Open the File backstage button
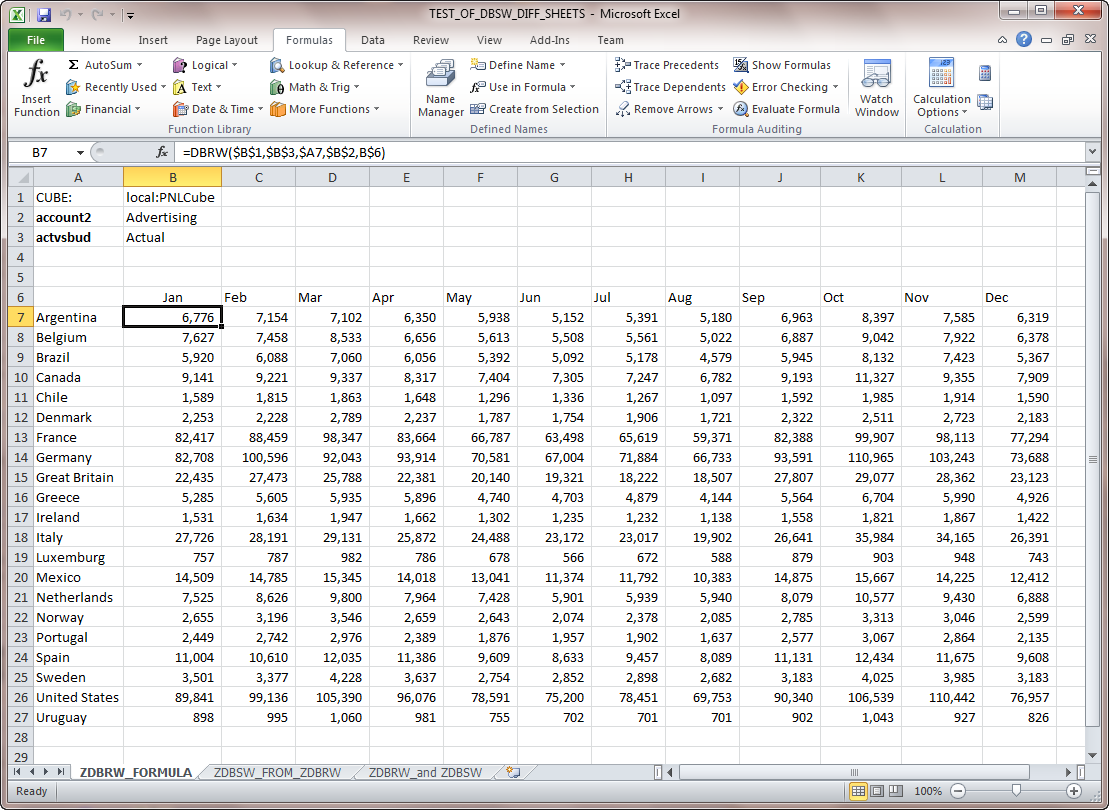This screenshot has width=1109, height=810. tap(36, 40)
